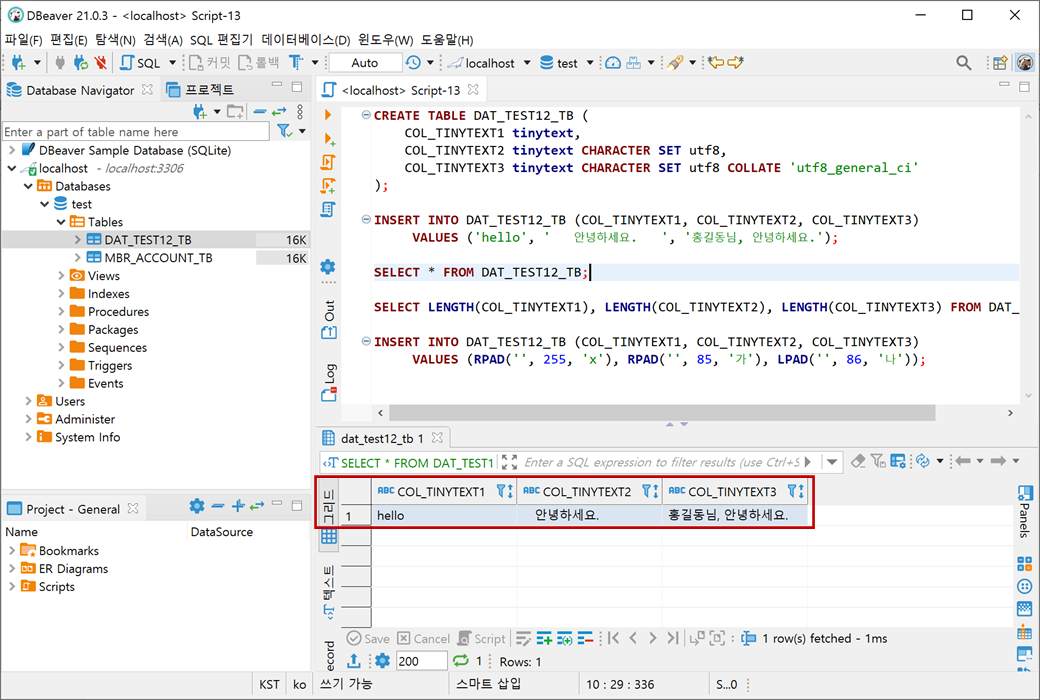Screen dimensions: 1040x700
Task: Click the Add row icon in results toolbar
Action: click(544, 638)
